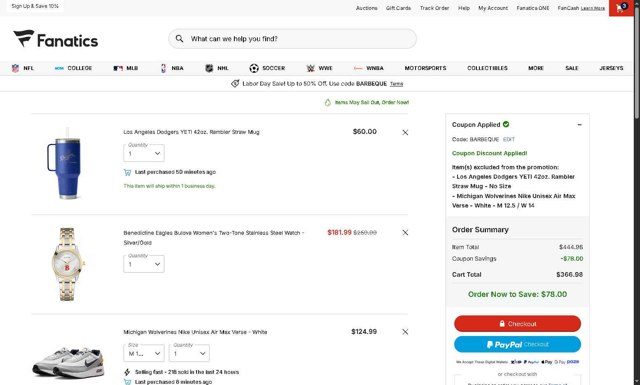Click the NCAA College logo icon
The height and width of the screenshot is (385, 640).
click(59, 68)
